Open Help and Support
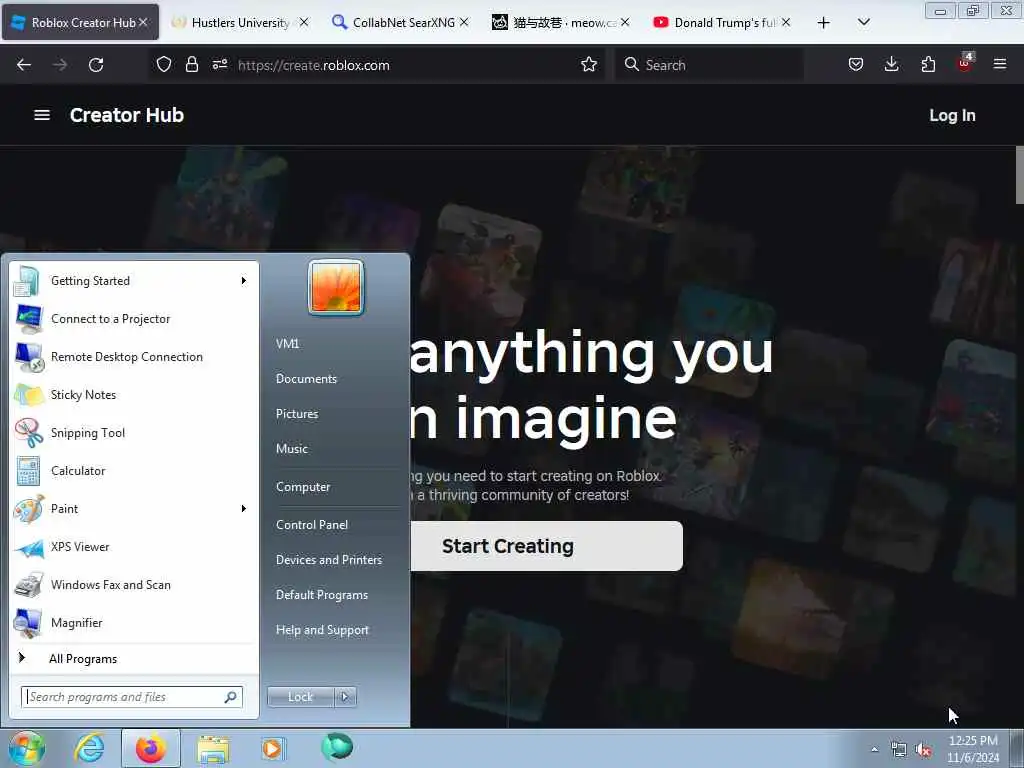Image resolution: width=1024 pixels, height=768 pixels. pos(323,630)
